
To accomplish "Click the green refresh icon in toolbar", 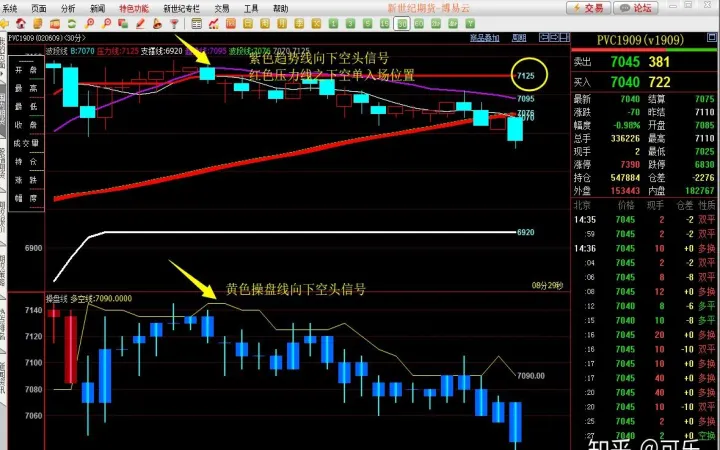I will 73,23.
